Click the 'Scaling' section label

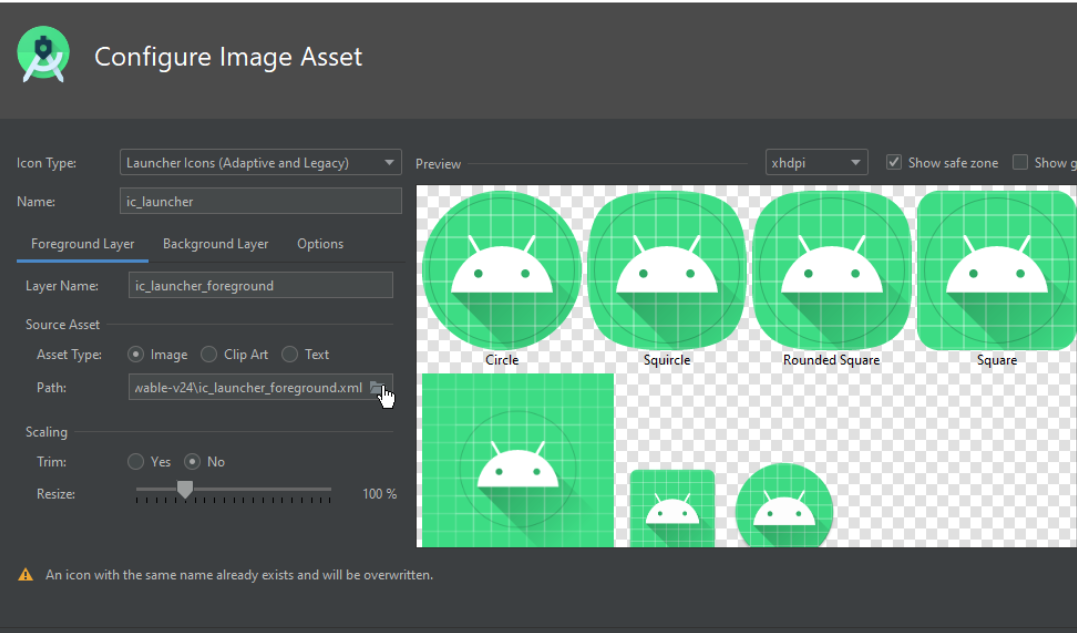pos(47,432)
